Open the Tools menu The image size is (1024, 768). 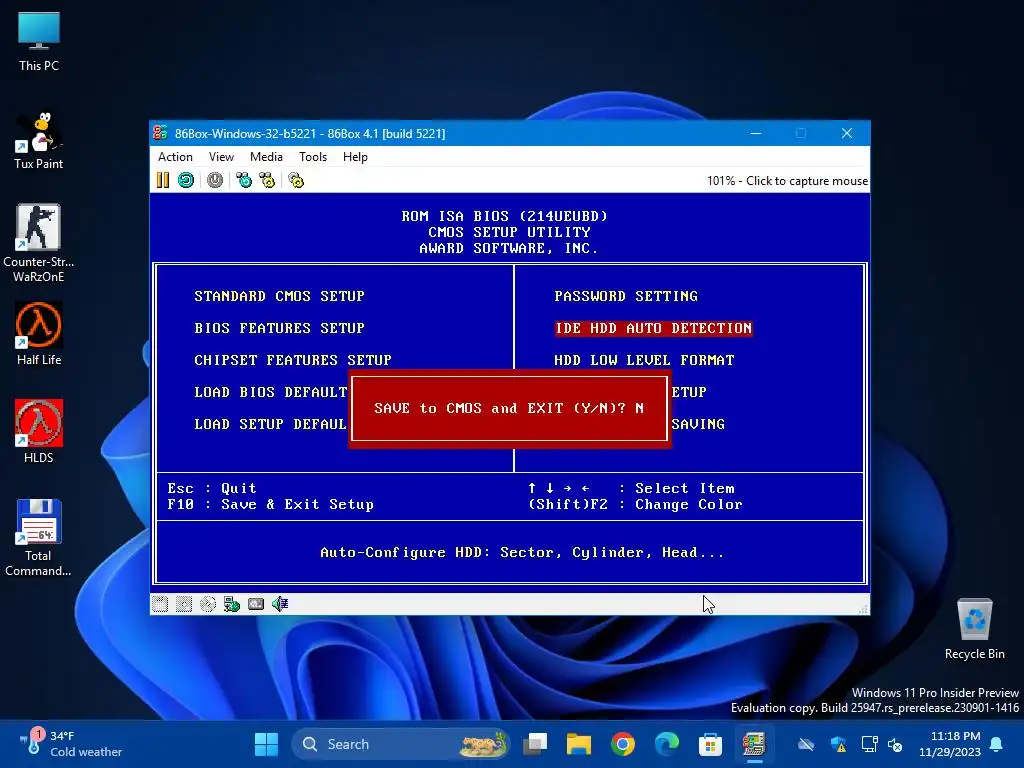(313, 157)
